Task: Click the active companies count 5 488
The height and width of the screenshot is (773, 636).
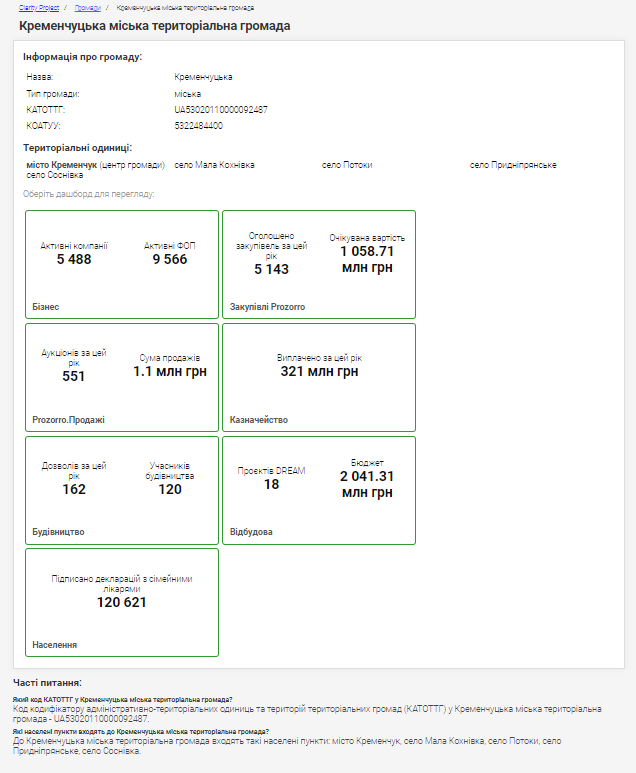Action: [x=74, y=260]
